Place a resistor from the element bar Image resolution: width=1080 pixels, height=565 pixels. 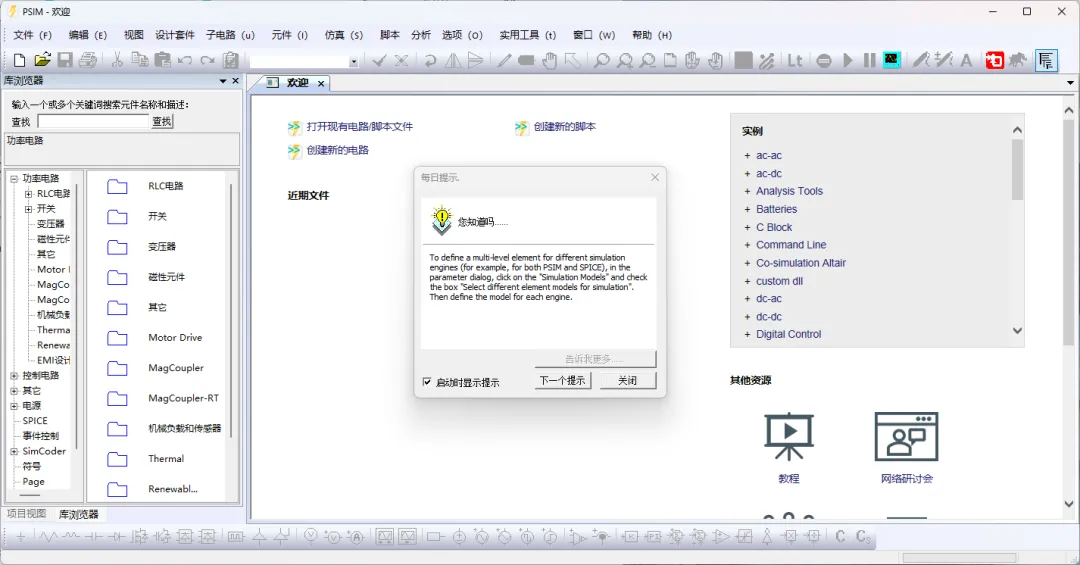tap(48, 536)
